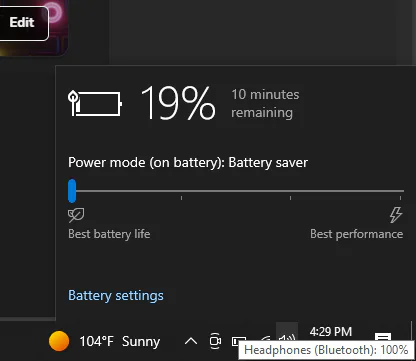Open the Battery settings link
416x361 pixels.
coord(116,296)
